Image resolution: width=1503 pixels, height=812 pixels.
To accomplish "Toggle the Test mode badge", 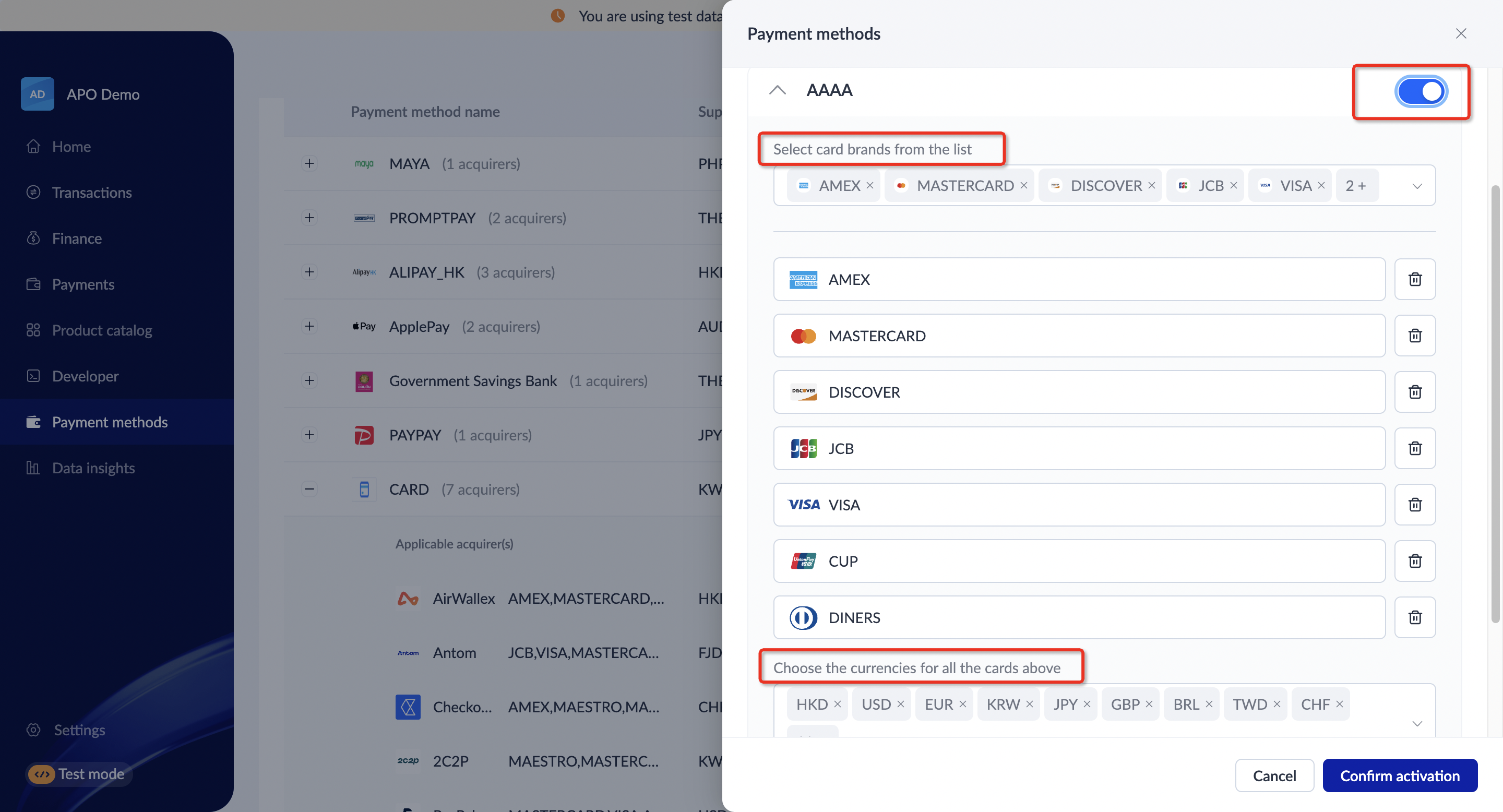I will 79,774.
